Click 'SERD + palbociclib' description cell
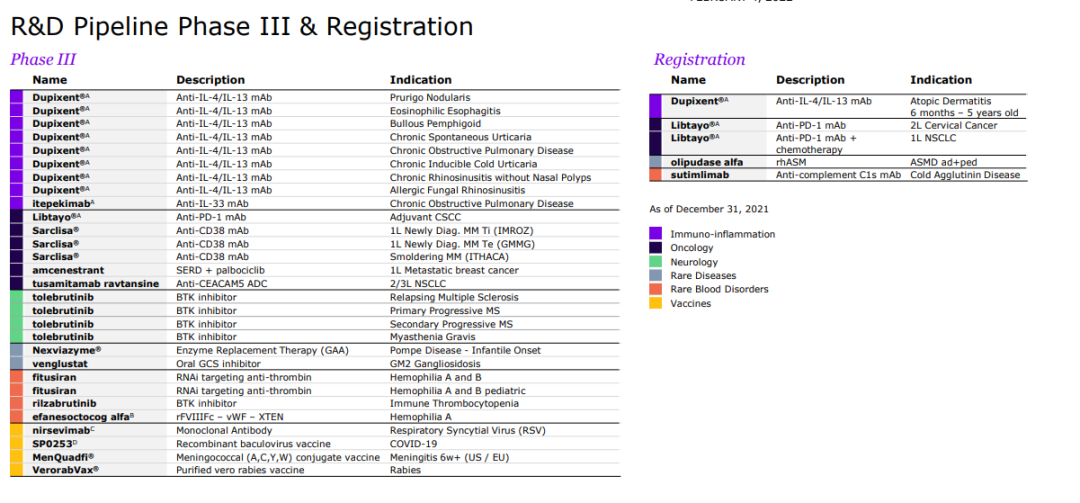Image resolution: width=1080 pixels, height=503 pixels. coord(220,270)
